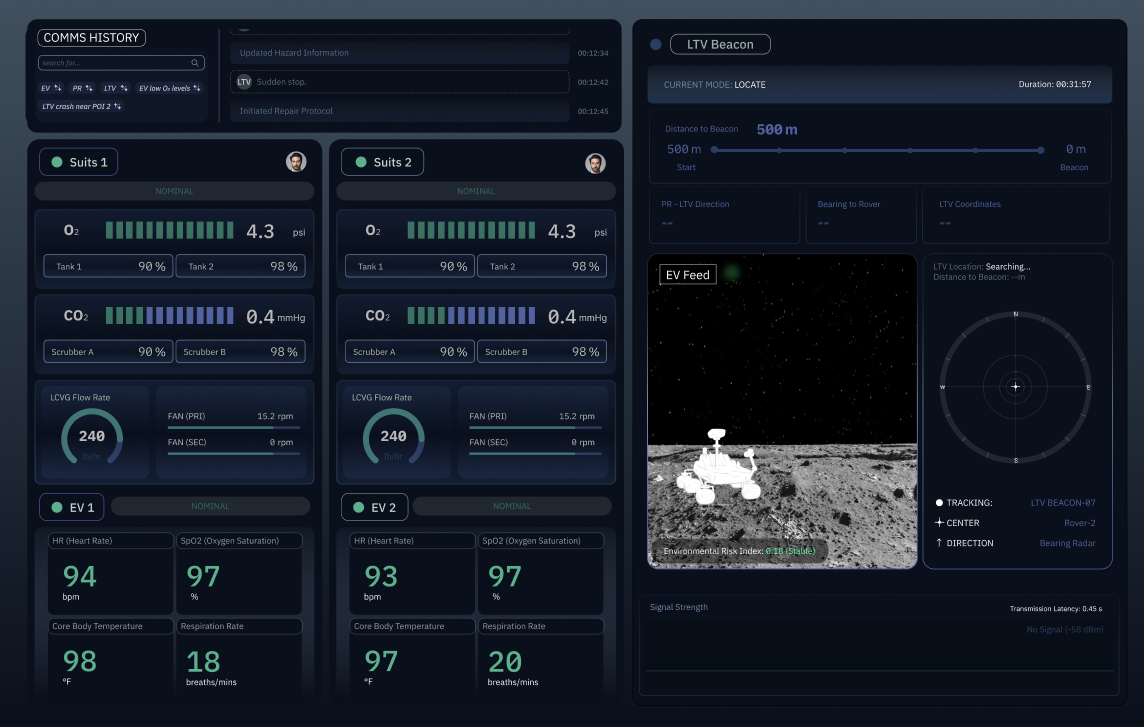1144x727 pixels.
Task: Open the COMMS HISTORY panel header
Action: point(91,38)
